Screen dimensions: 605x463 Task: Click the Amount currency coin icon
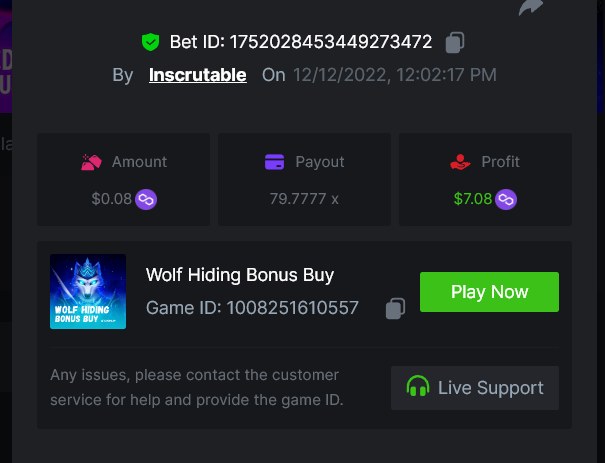[x=146, y=199]
